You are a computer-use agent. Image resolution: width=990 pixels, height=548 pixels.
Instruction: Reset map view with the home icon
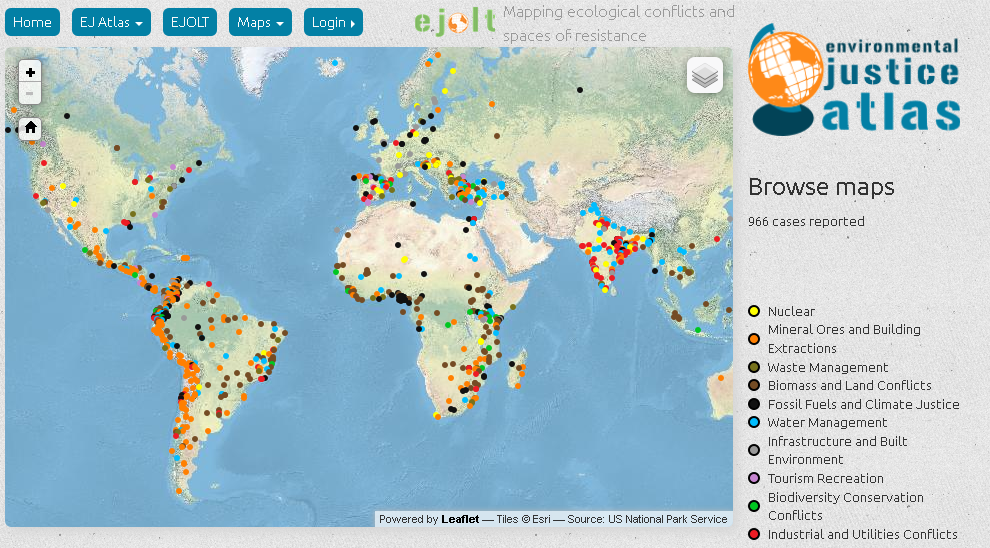(30, 128)
